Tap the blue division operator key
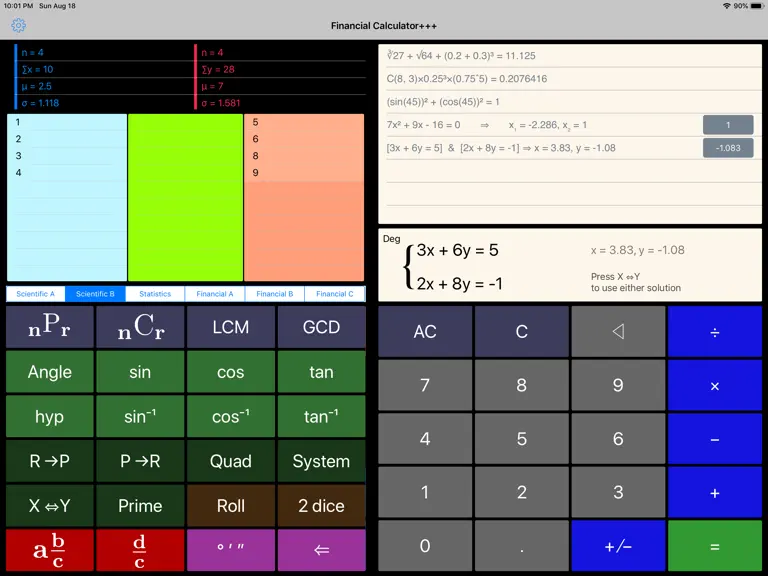This screenshot has height=576, width=768. 715,332
